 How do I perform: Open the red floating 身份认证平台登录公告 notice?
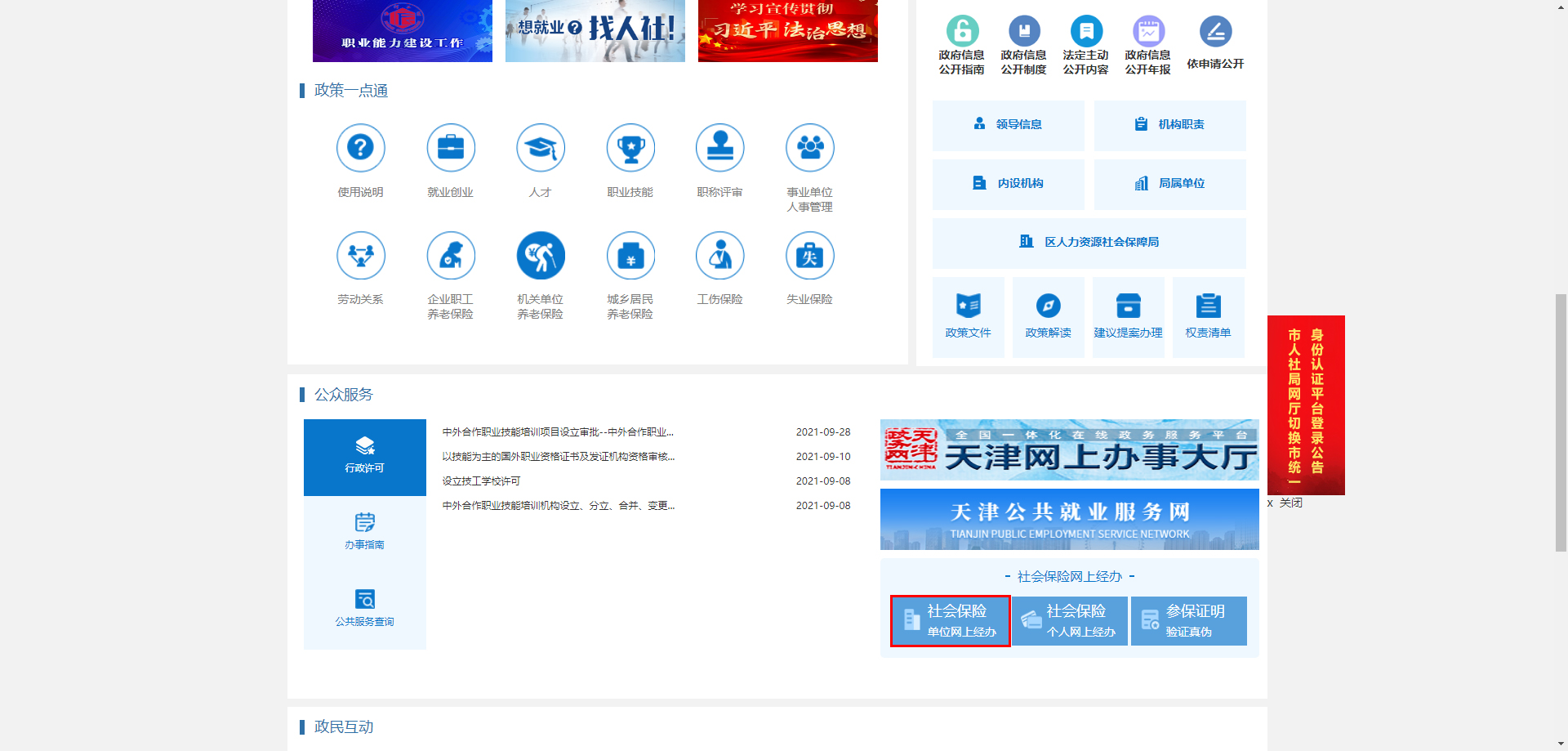pyautogui.click(x=1306, y=405)
